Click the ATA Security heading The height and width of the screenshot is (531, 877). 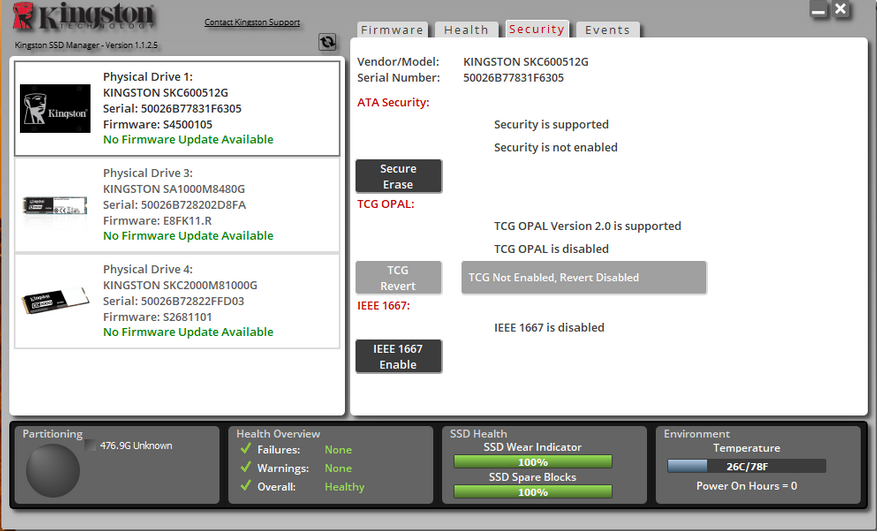393,102
